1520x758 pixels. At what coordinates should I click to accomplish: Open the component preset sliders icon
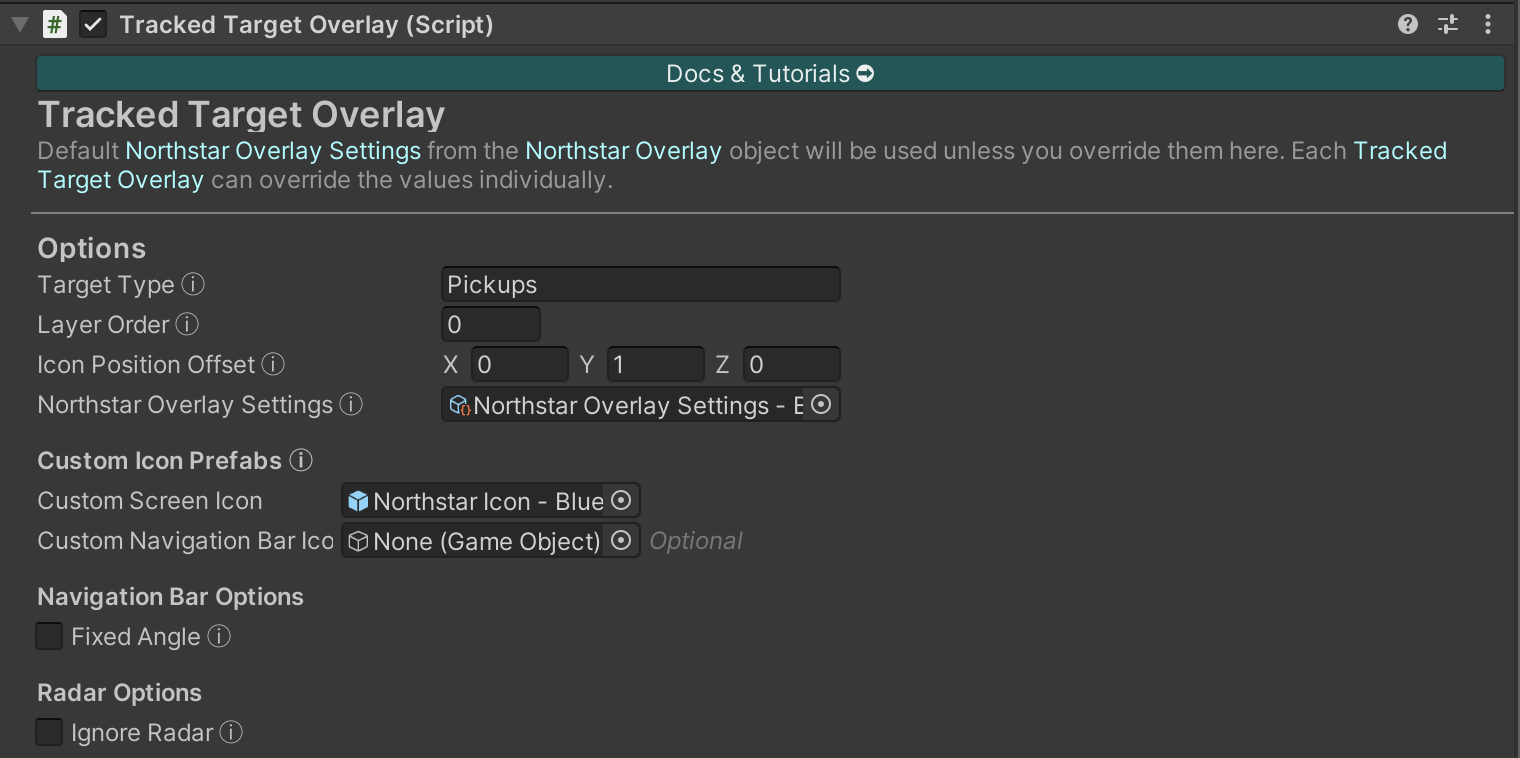[1448, 25]
